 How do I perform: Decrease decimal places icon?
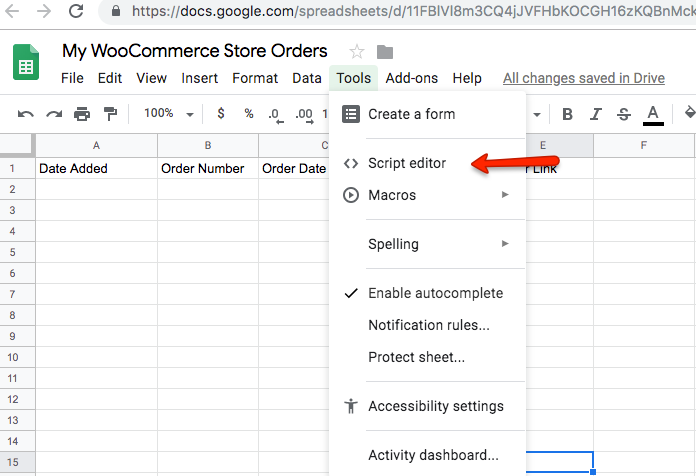(x=276, y=115)
